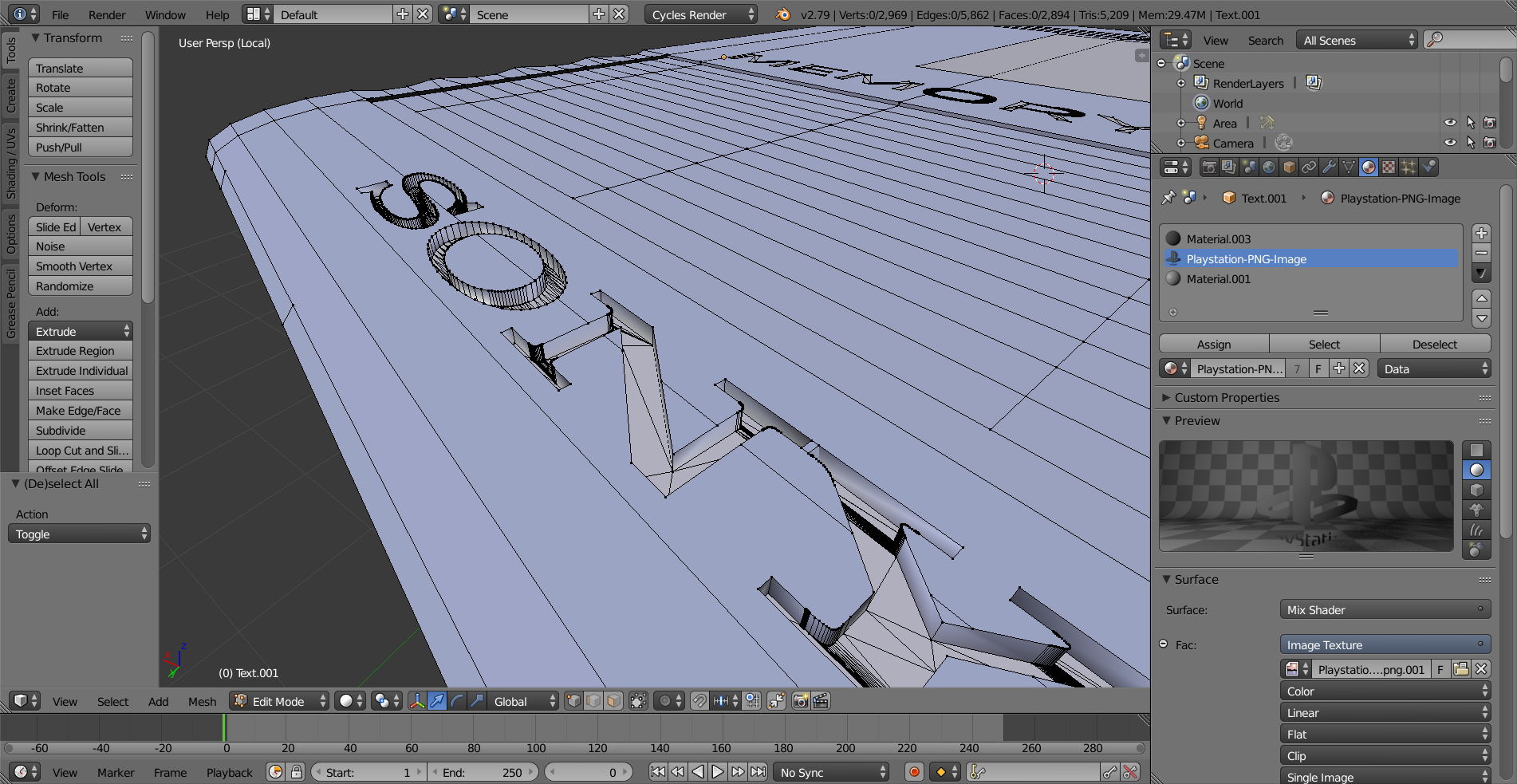The width and height of the screenshot is (1517, 784).
Task: Click the record auto-keyframe button
Action: (914, 772)
